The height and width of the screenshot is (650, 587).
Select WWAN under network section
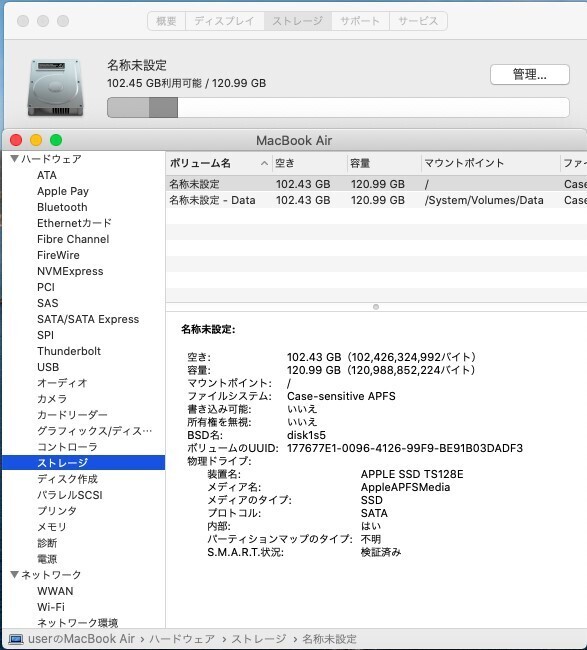tap(55, 591)
